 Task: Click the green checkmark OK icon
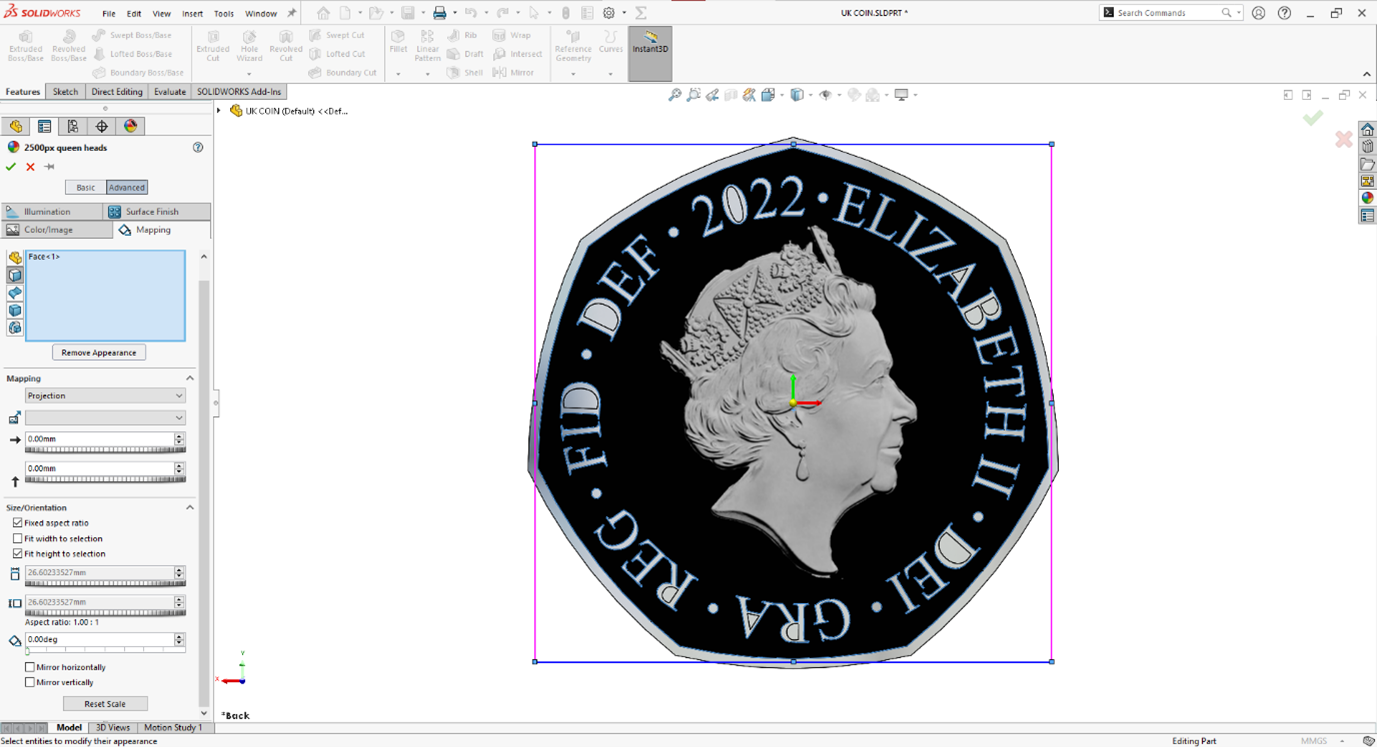pos(11,167)
